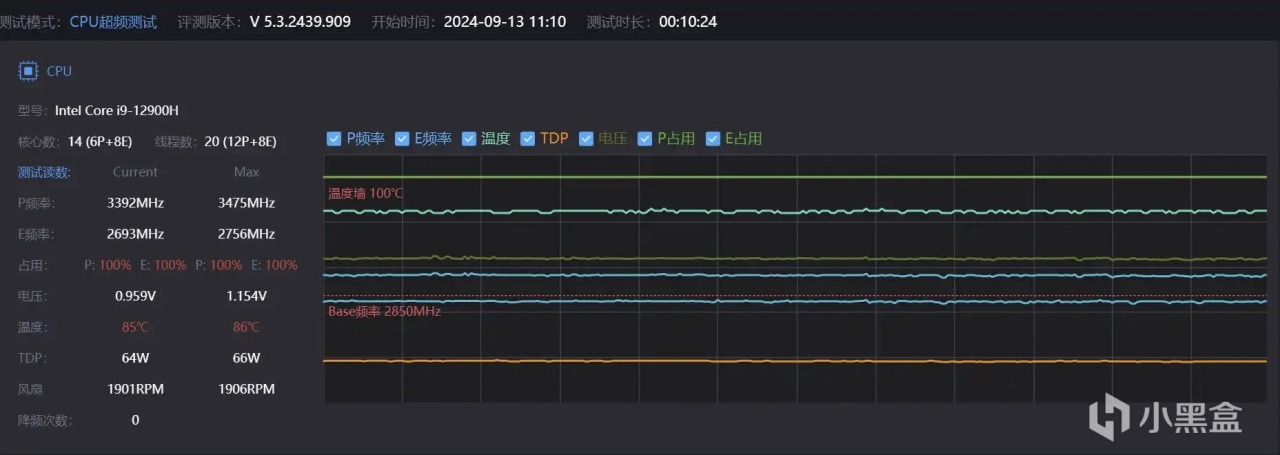This screenshot has height=455, width=1280.
Task: Click the start time 2024-09-13 11:10
Action: tap(505, 21)
